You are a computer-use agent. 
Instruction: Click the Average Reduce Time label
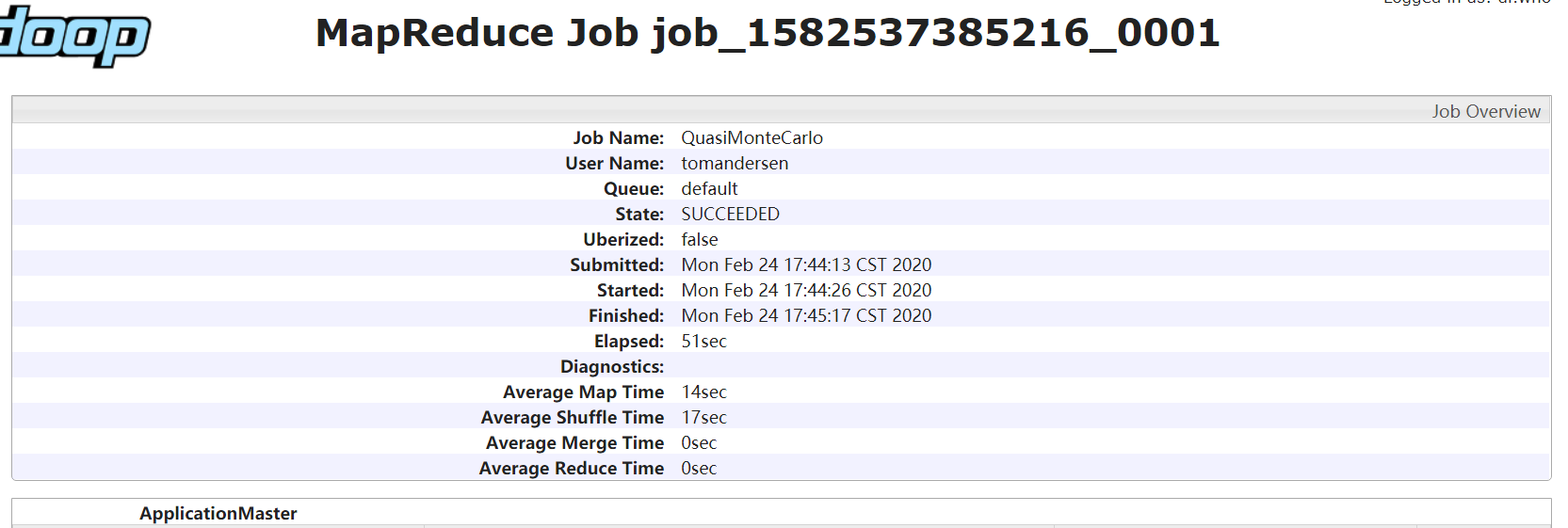[x=572, y=468]
